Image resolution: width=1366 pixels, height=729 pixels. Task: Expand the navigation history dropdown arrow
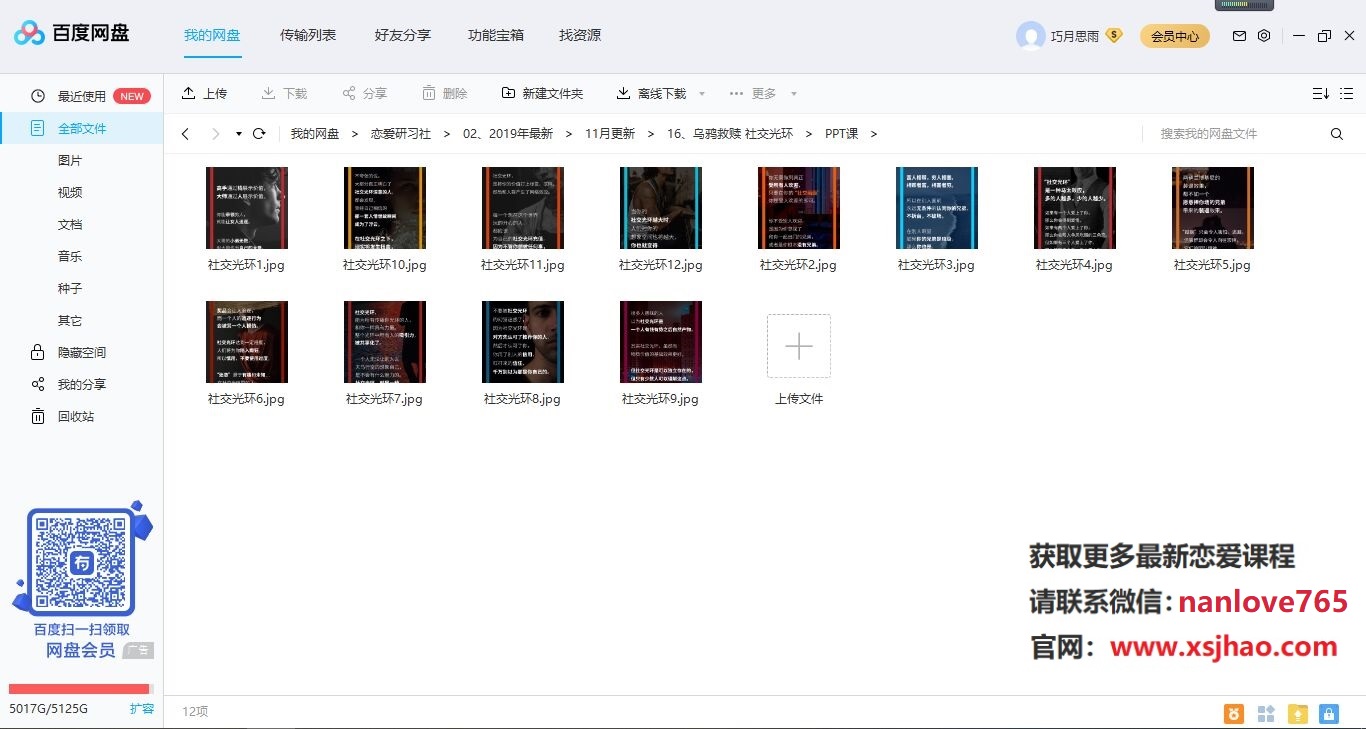[239, 134]
